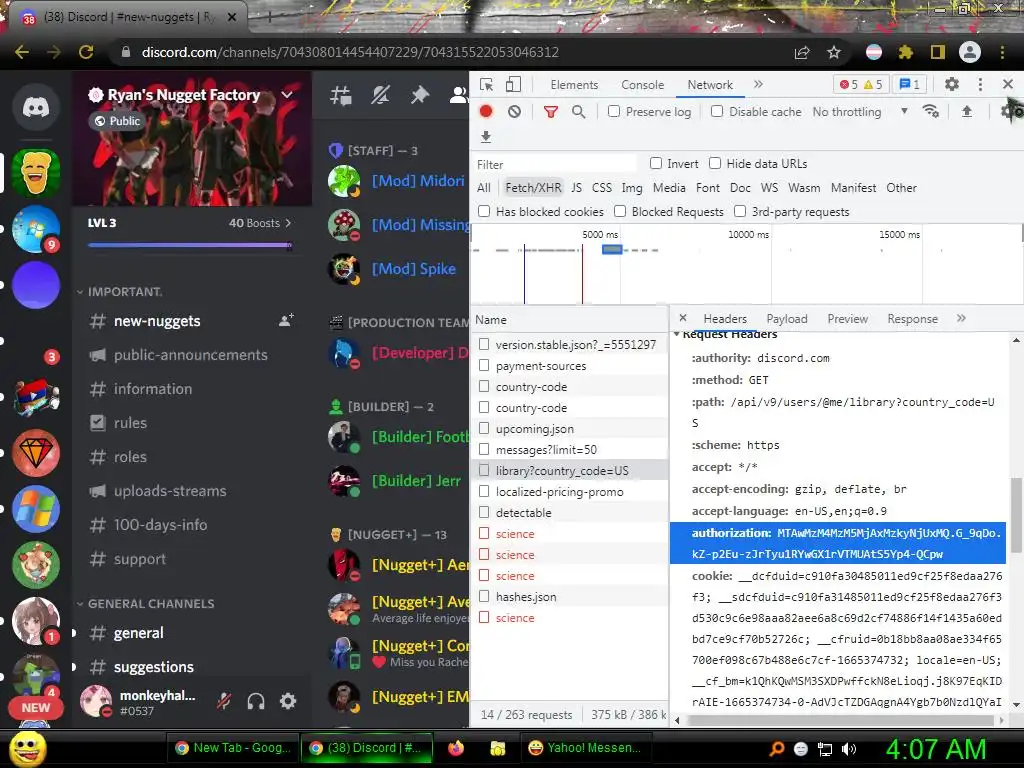Collapse the Request Headers section

click(677, 334)
